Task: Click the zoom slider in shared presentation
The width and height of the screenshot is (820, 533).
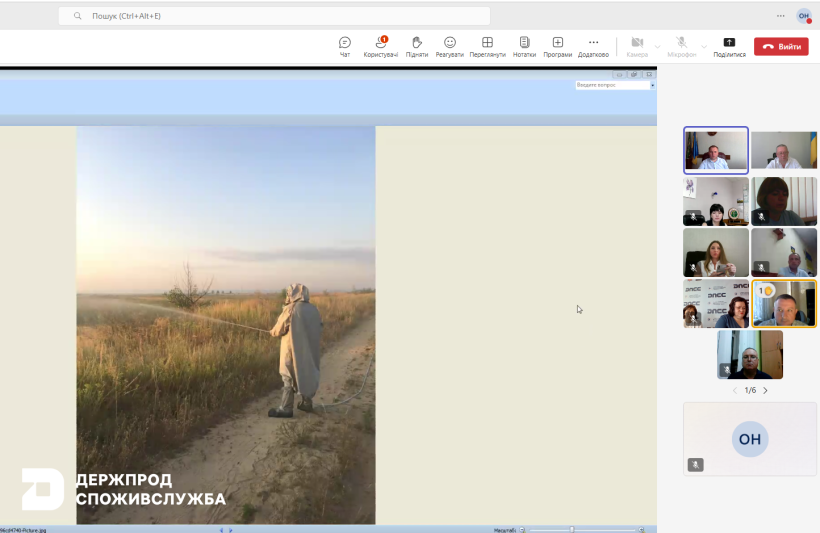Action: 572,529
